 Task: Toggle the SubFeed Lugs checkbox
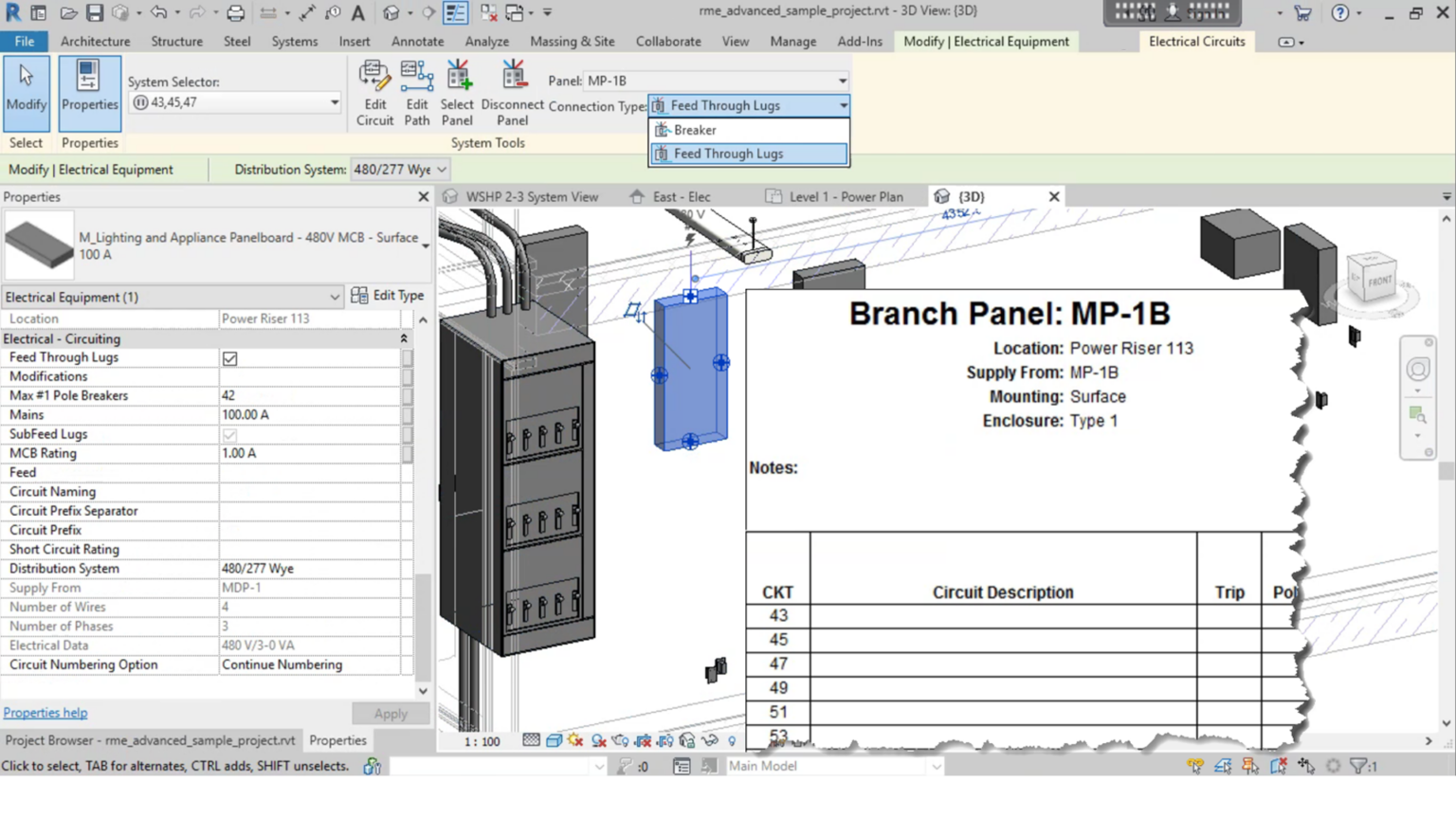pos(229,434)
